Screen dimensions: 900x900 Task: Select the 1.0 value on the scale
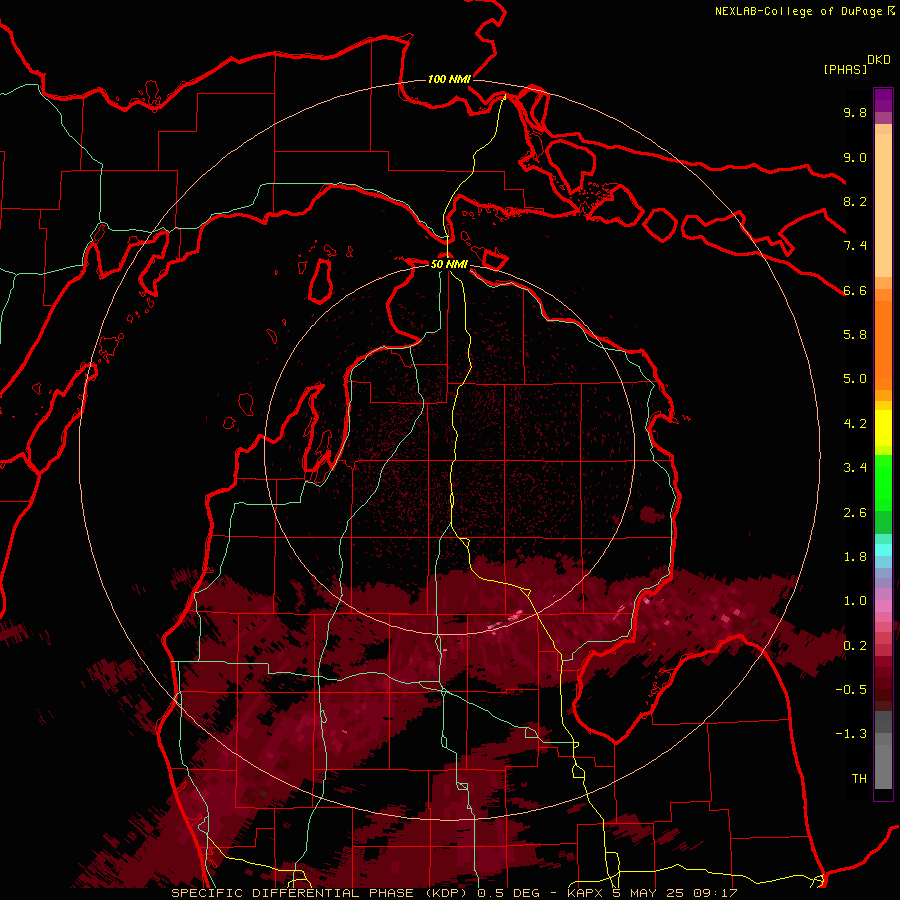click(x=855, y=601)
